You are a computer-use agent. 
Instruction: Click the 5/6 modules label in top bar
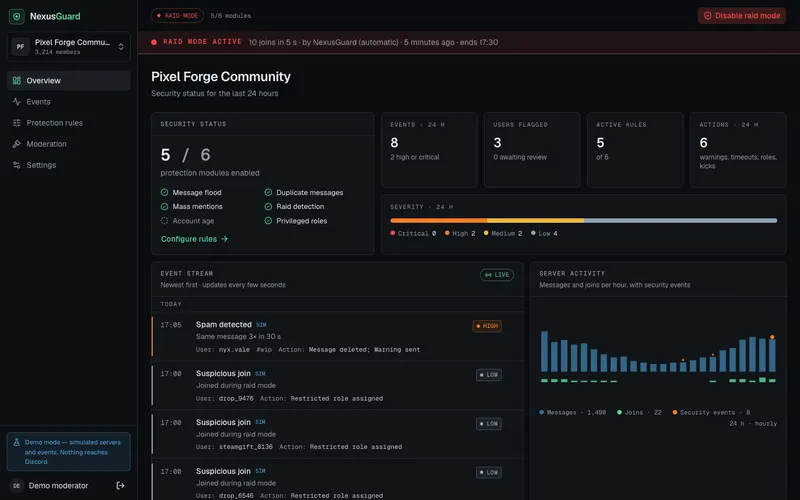click(x=231, y=16)
